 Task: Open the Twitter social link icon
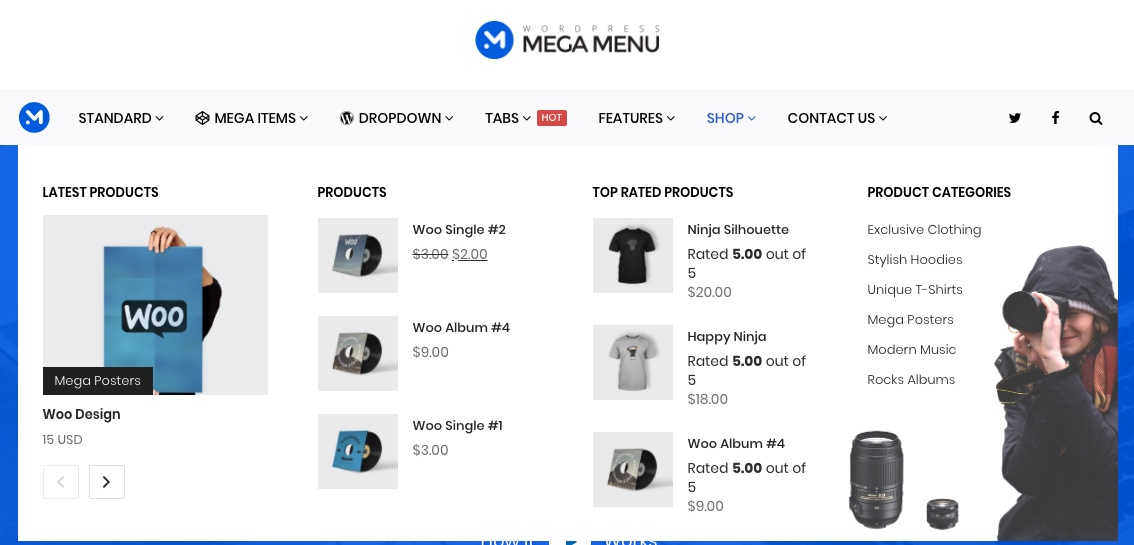coord(1015,118)
